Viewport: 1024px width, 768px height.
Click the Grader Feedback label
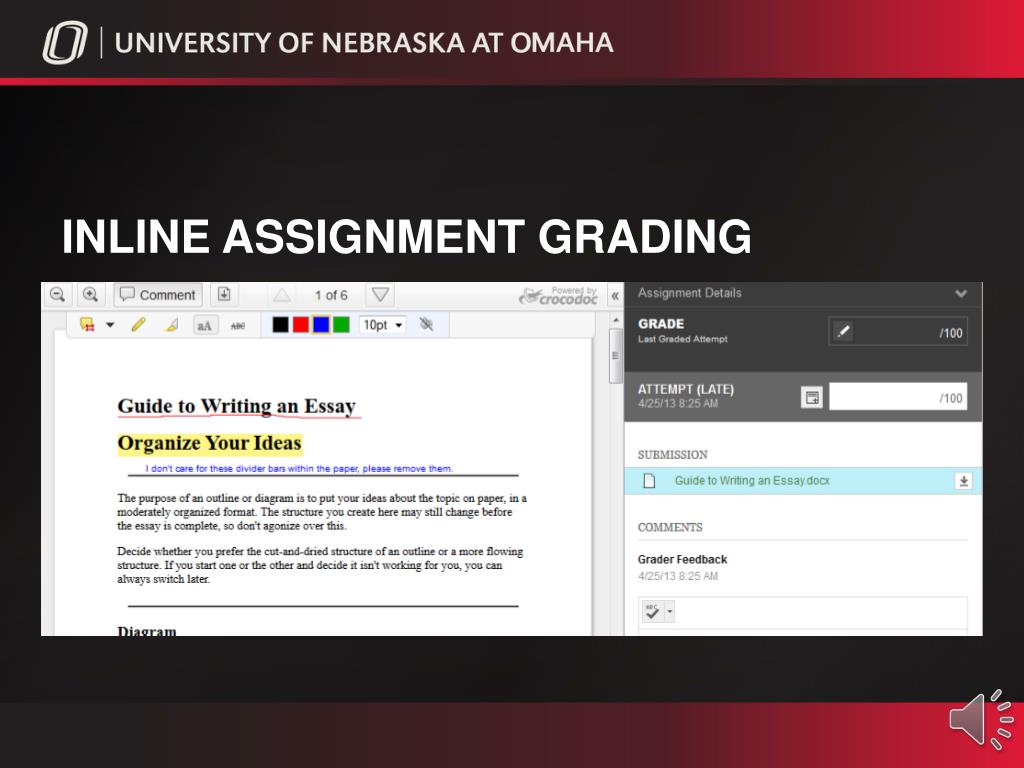point(682,560)
